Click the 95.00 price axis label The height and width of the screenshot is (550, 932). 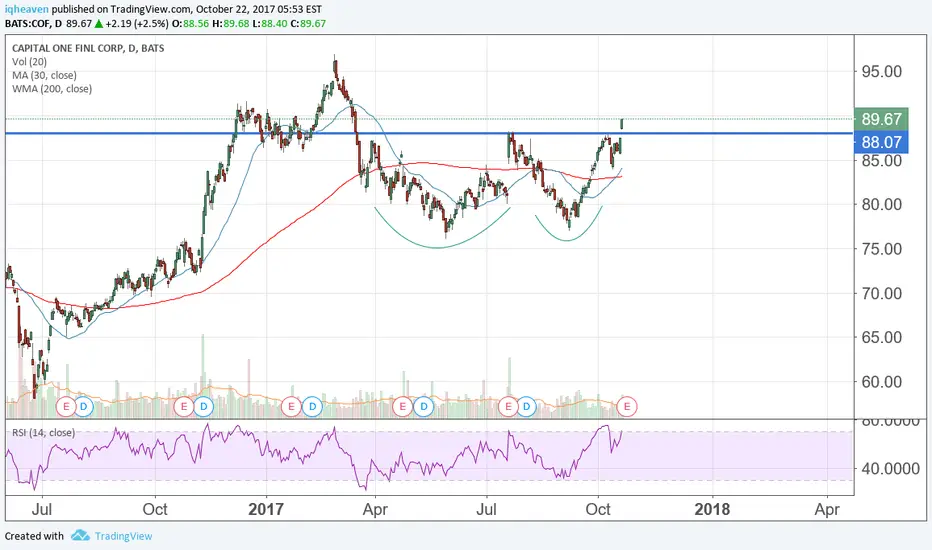[881, 71]
